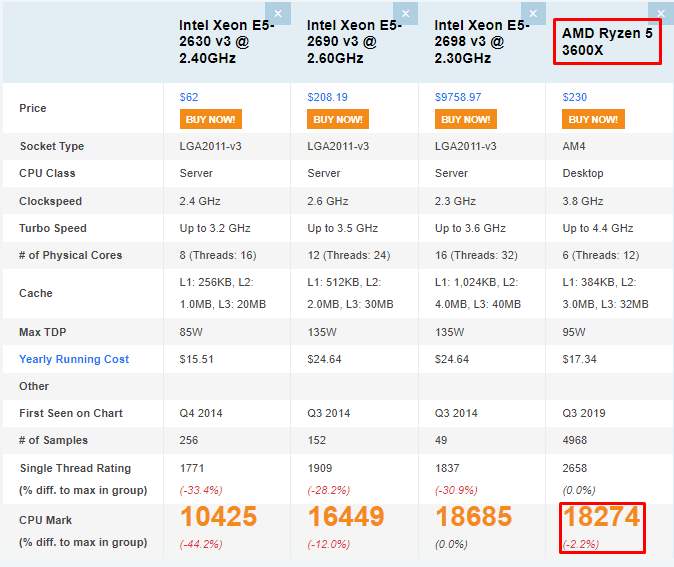Viewport: 674px width, 567px height.
Task: Click the (-2.2%) CPU Mark difference
Action: (581, 544)
